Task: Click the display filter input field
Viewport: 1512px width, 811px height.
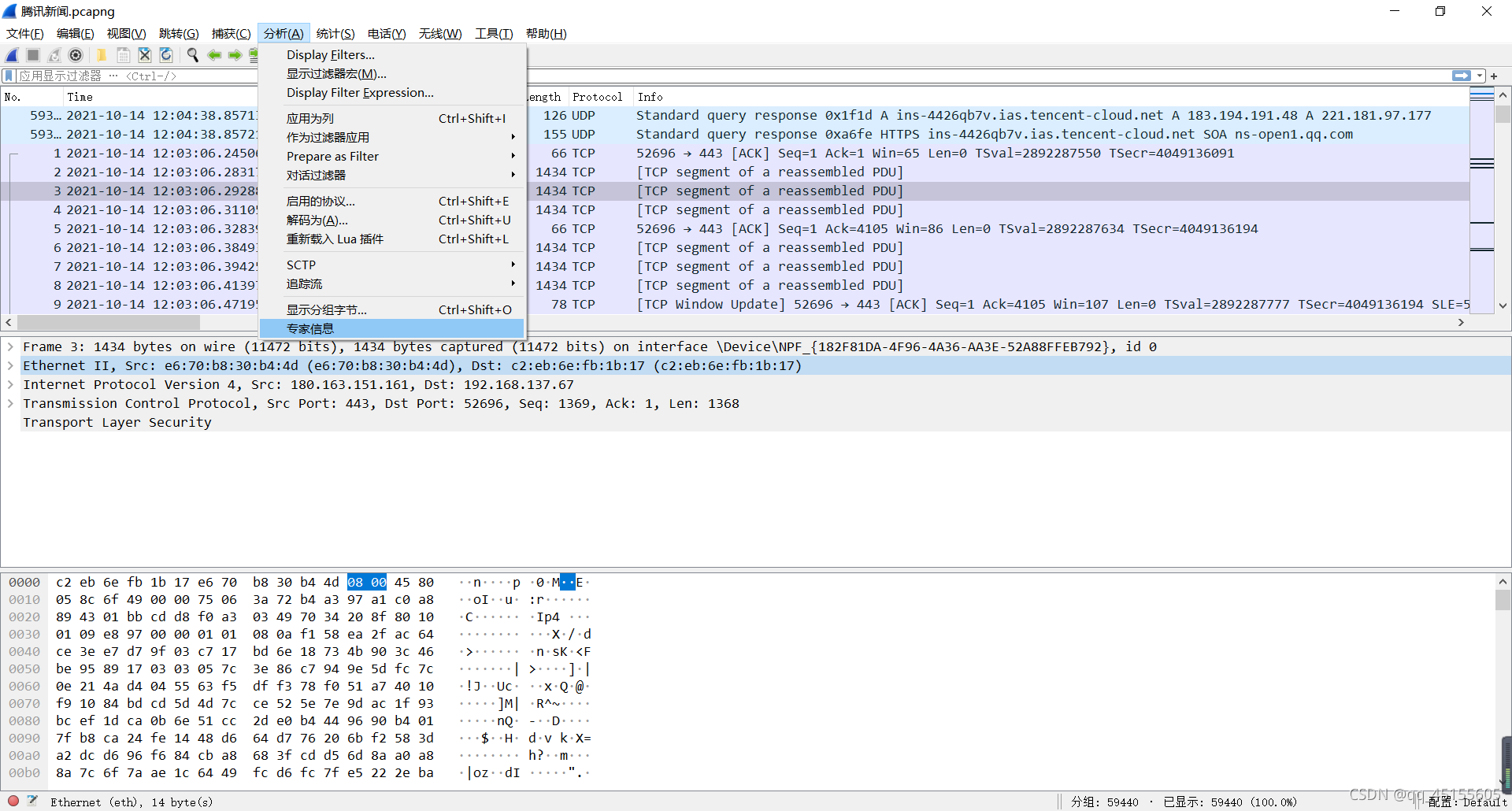Action: 732,76
